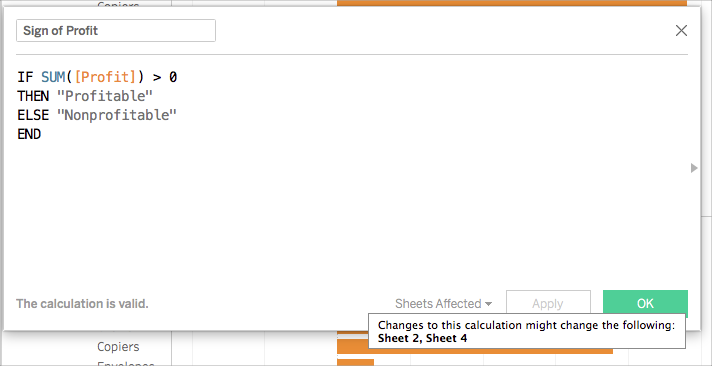Screen dimensions: 712x366
Task: Click the zero value after greater-than sign
Action: click(173, 77)
